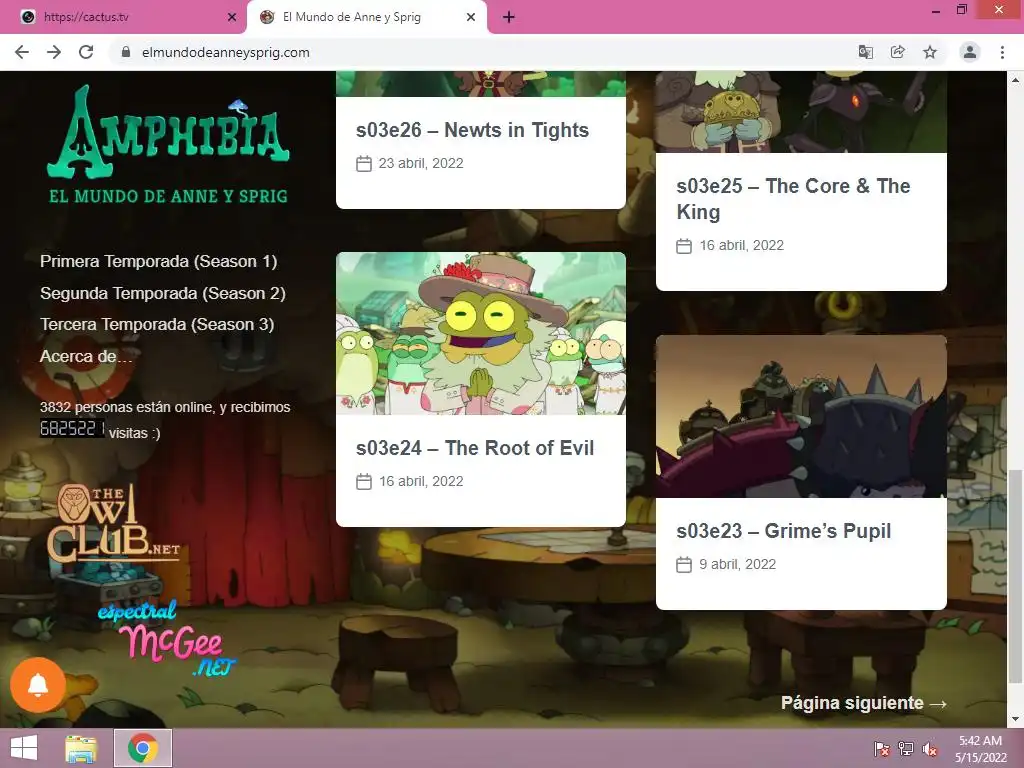Open the Google Translate icon
Screen dimensions: 1024x768
point(866,52)
